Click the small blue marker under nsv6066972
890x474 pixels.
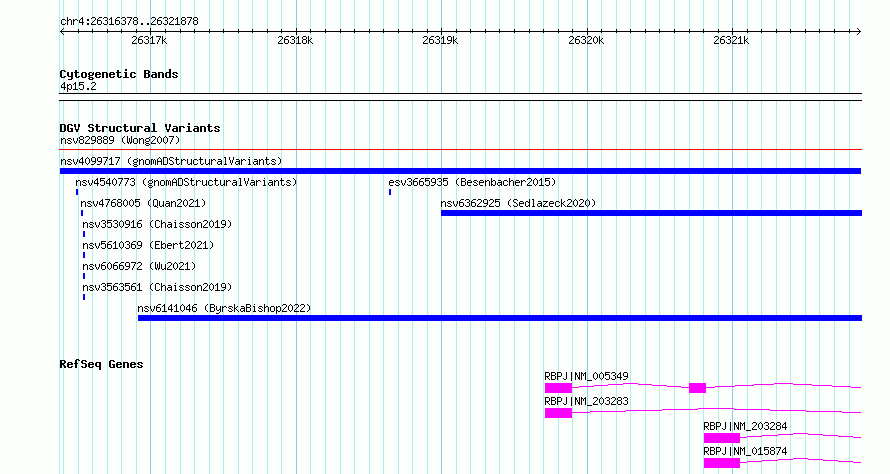84,276
